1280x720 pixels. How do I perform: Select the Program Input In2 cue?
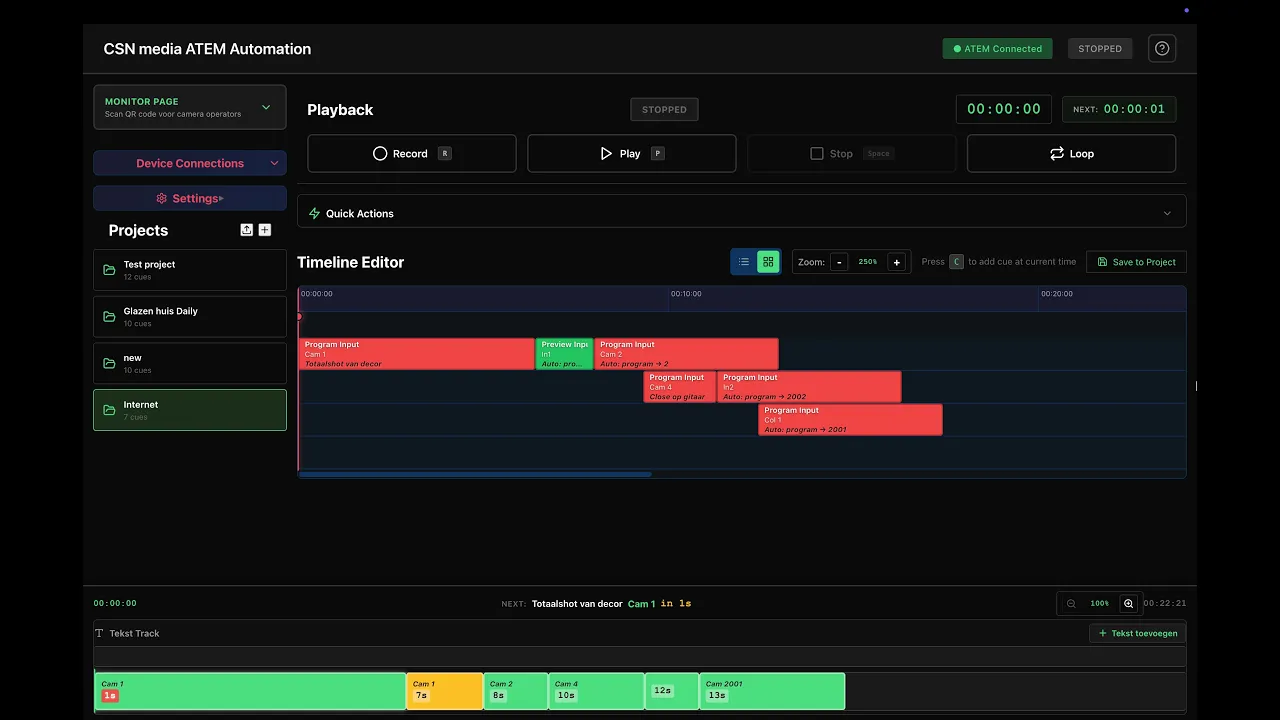[809, 387]
